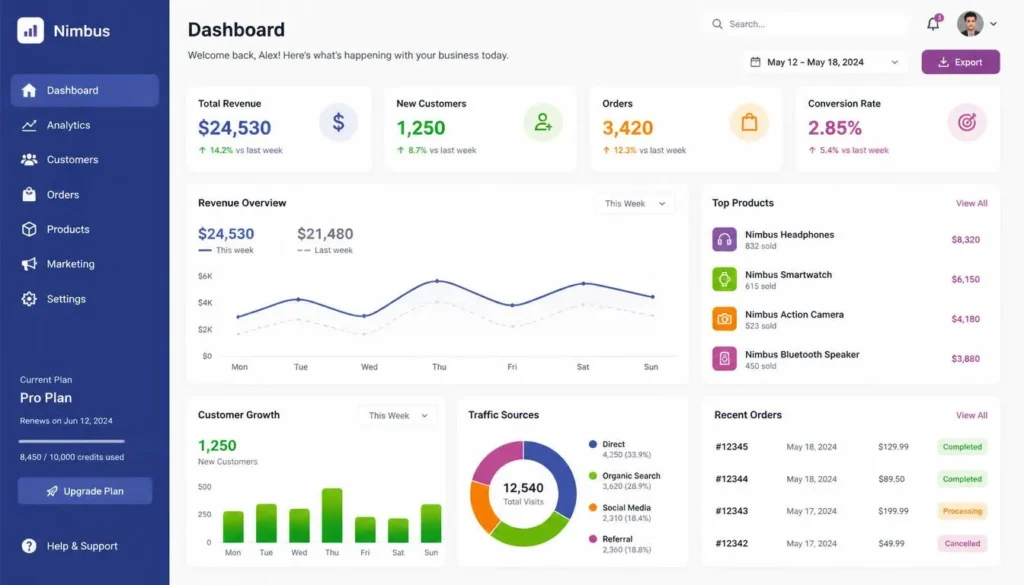Click the Thu bar in Customer Growth chart
This screenshot has height=585, width=1024.
click(x=332, y=515)
